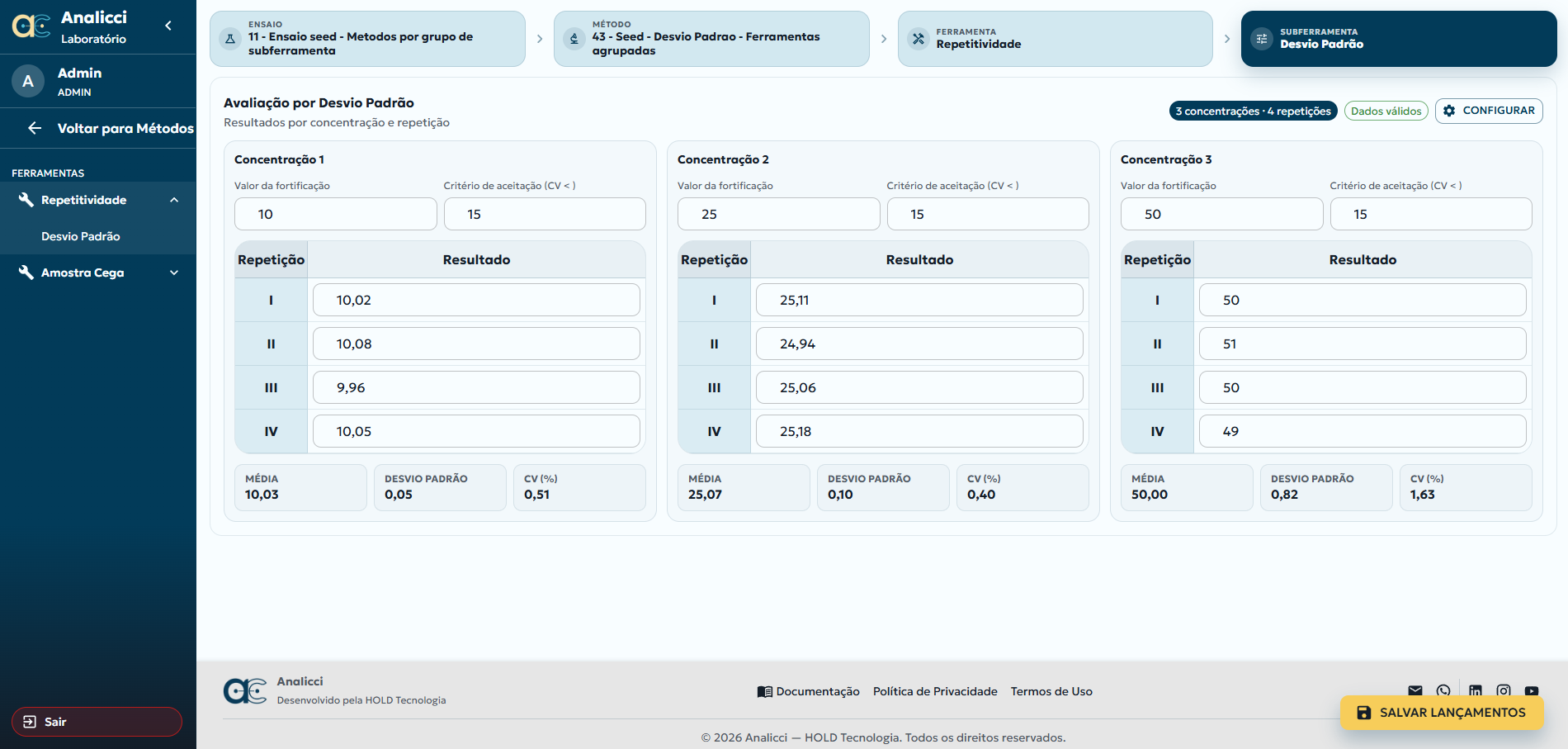Click the sliders icon in the Subferramenta breadcrumb
Image resolution: width=1568 pixels, height=749 pixels.
point(1262,39)
